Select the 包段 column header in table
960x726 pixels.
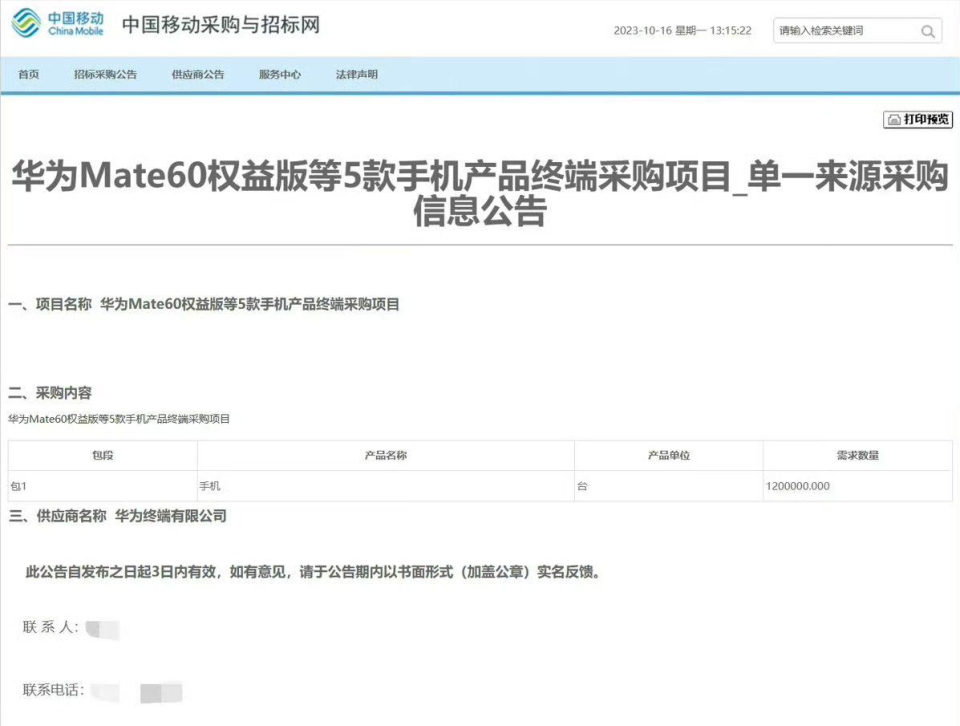point(100,455)
